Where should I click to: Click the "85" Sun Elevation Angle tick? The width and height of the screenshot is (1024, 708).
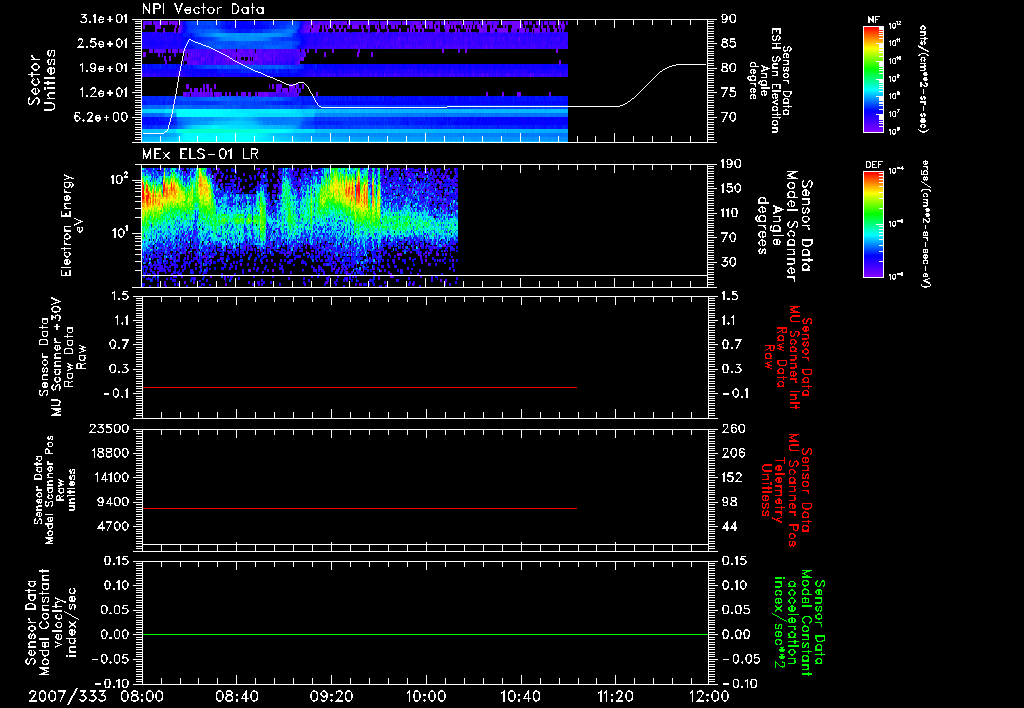click(729, 43)
